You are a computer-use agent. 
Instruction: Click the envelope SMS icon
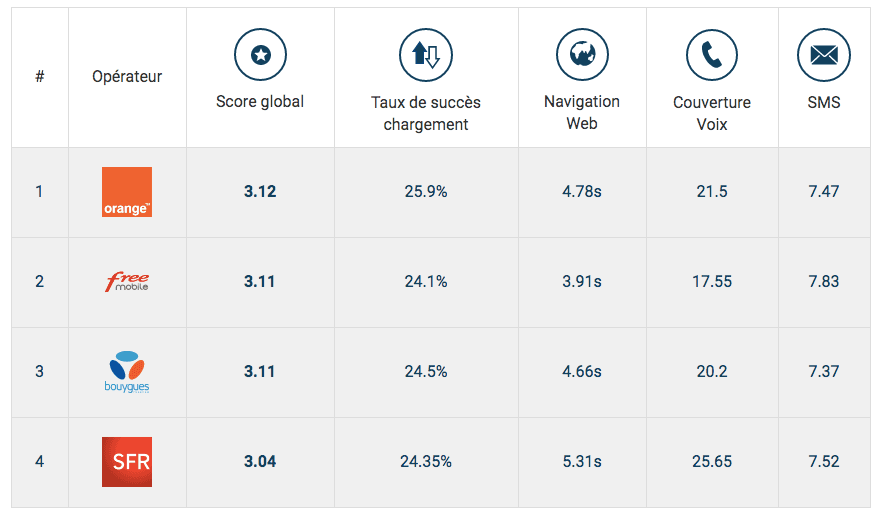pos(823,55)
